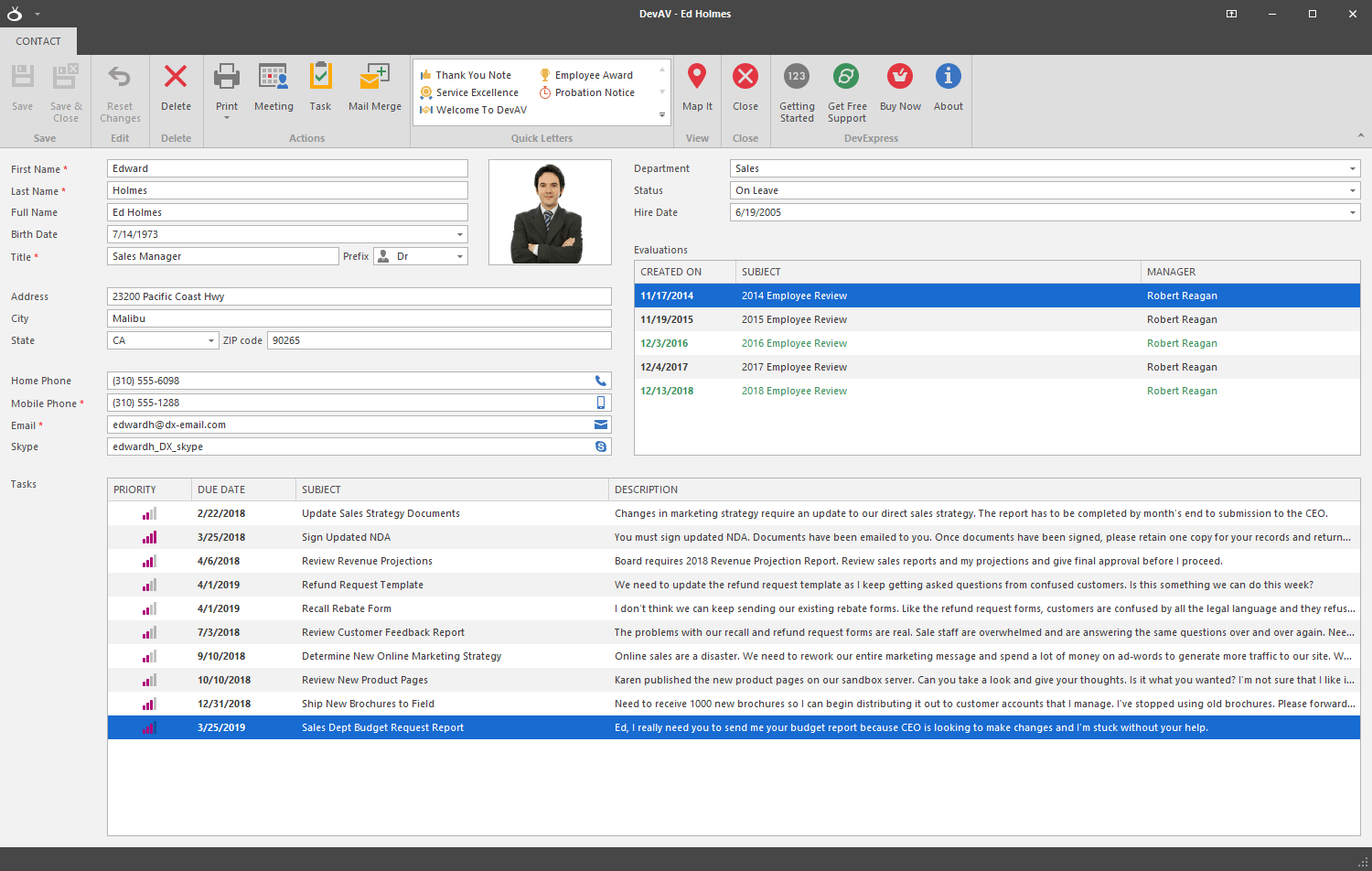Image resolution: width=1372 pixels, height=871 pixels.
Task: Open the 2016 Employee Review
Action: [x=794, y=343]
